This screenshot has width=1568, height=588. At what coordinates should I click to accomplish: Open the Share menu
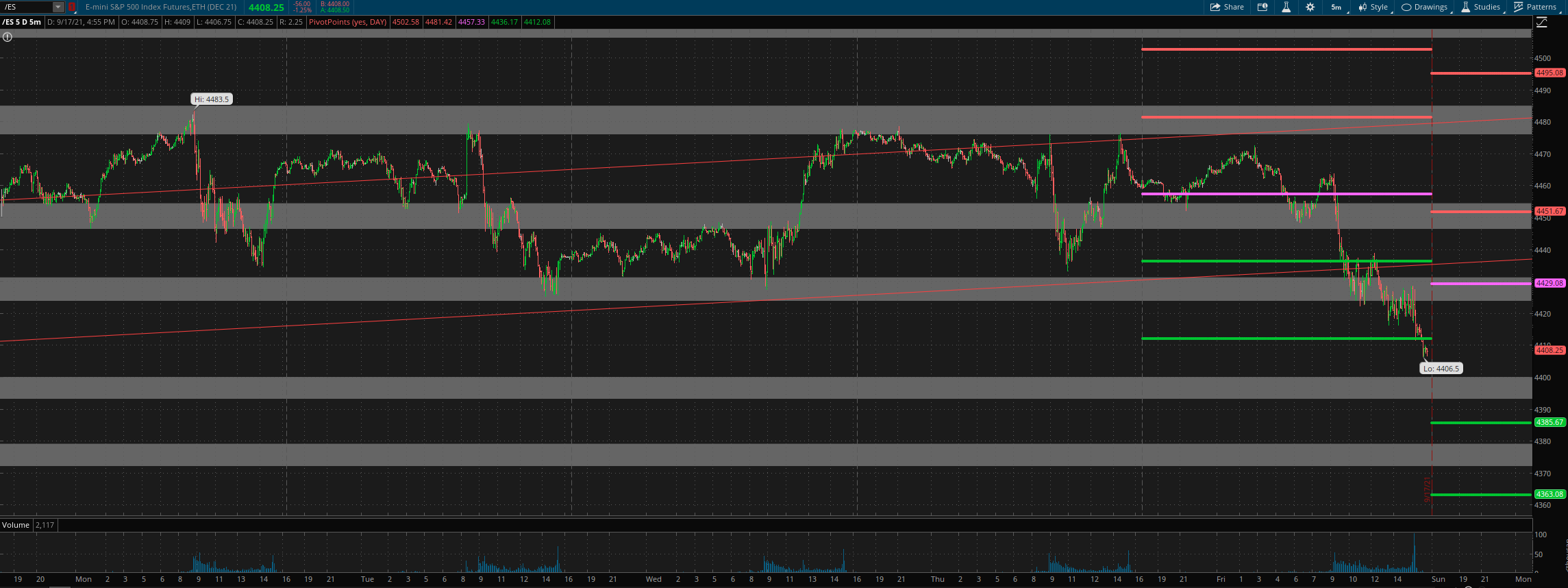[x=1227, y=7]
